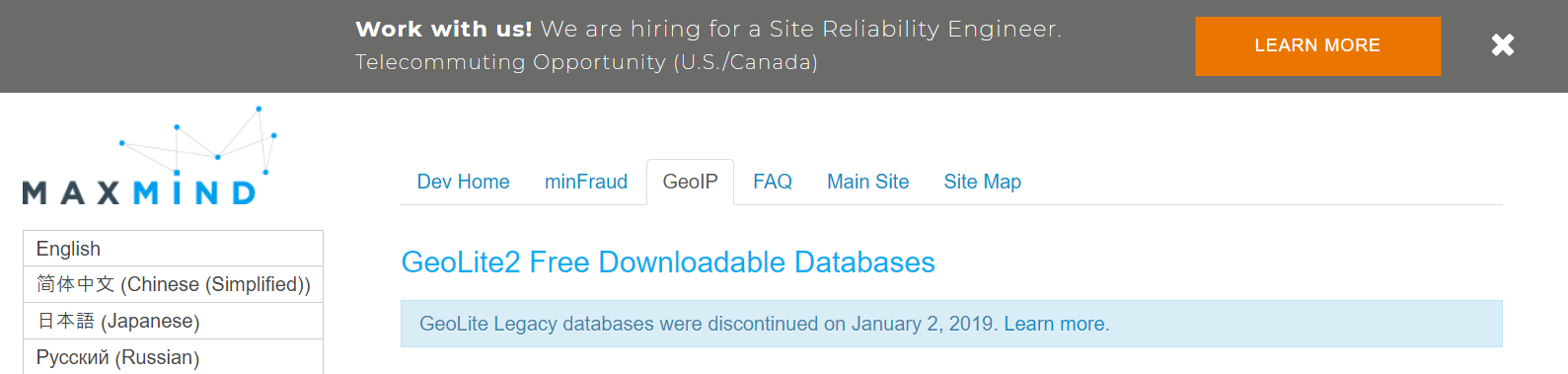Switch language to Chinese (Simplified)
Image resolution: width=1568 pixels, height=374 pixels.
[x=173, y=284]
